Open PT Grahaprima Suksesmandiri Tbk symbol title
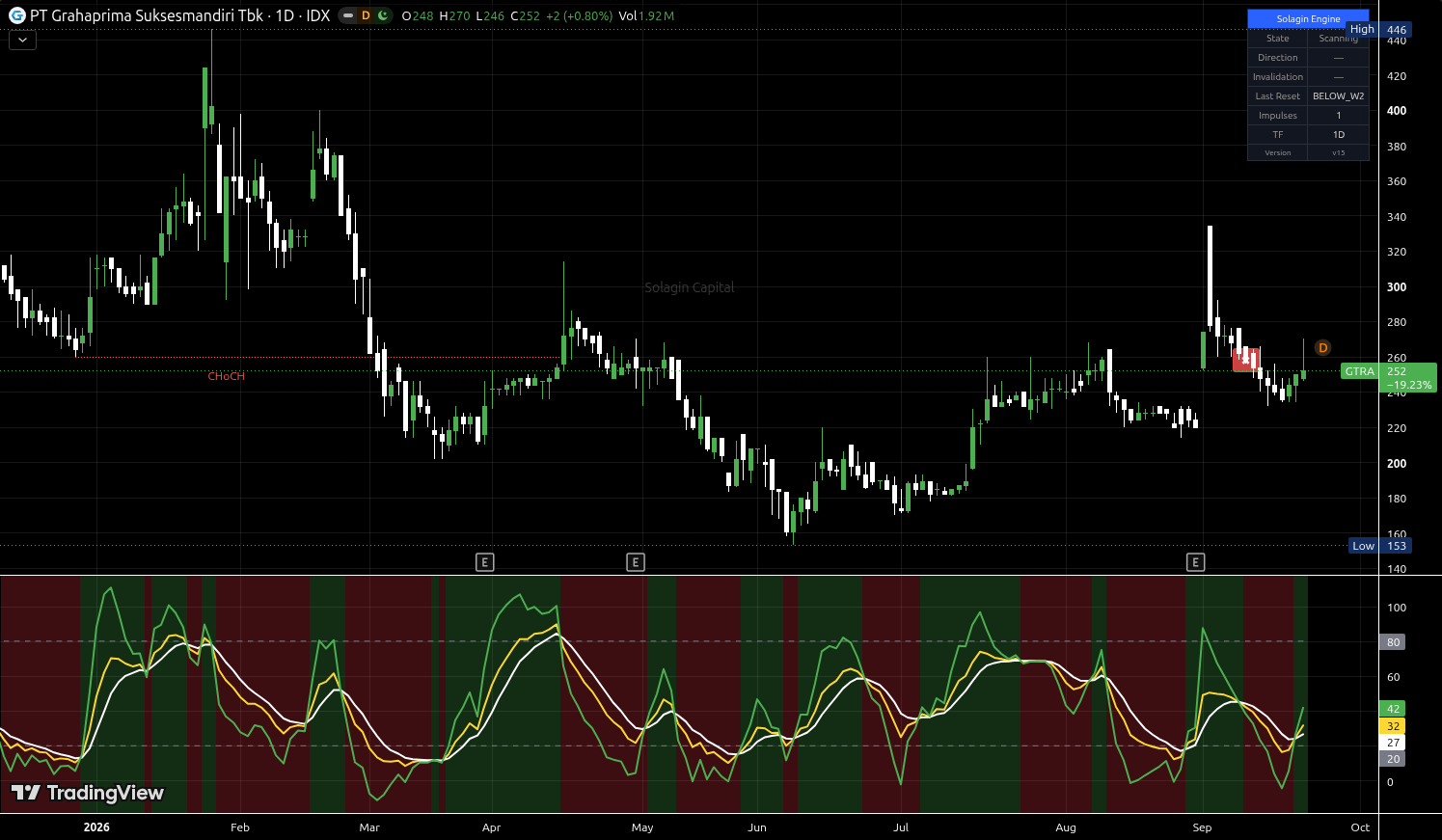Viewport: 1442px width, 840px height. (179, 15)
